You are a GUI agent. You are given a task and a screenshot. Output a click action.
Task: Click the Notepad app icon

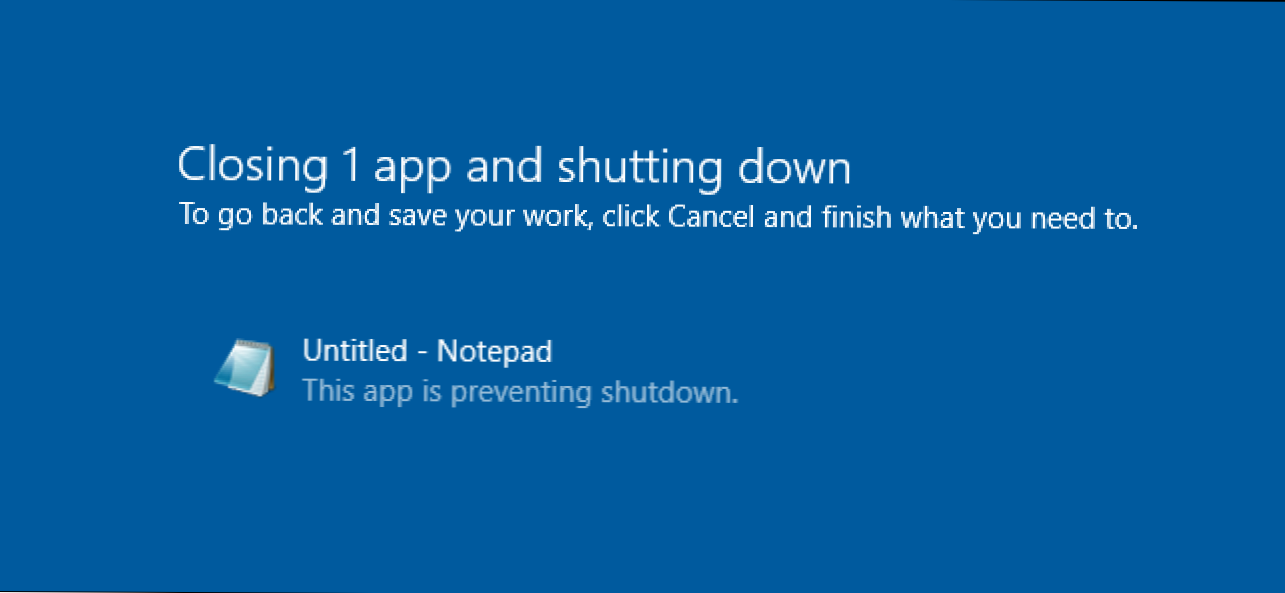(243, 367)
